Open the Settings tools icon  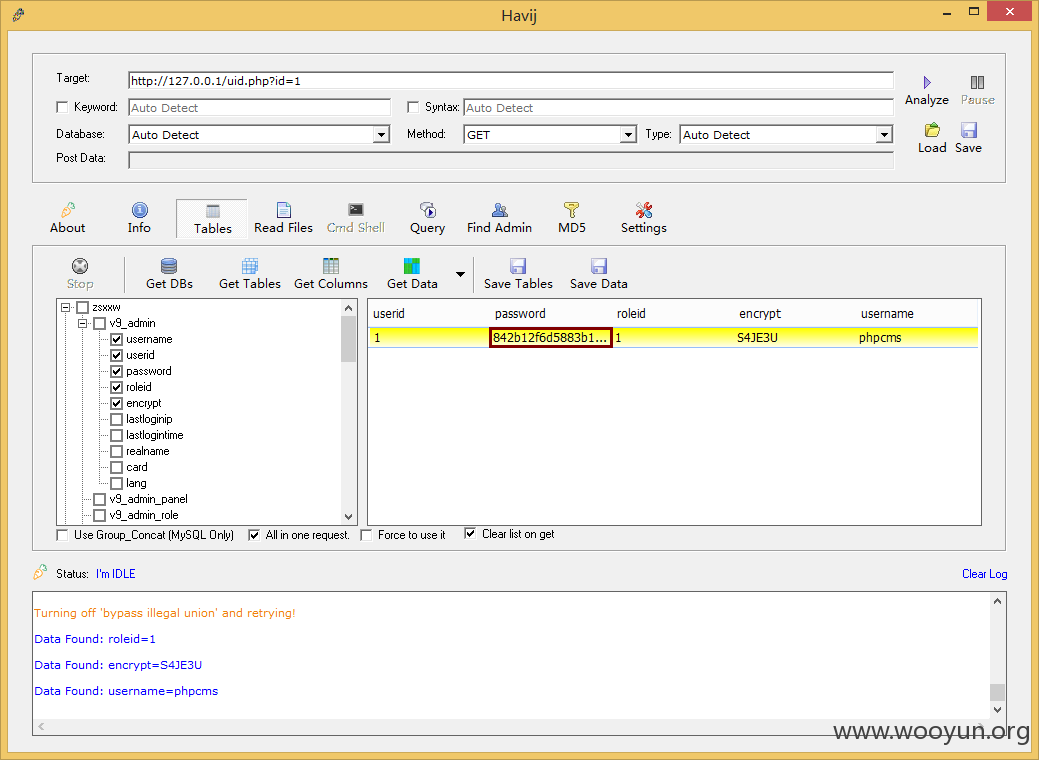(x=643, y=210)
